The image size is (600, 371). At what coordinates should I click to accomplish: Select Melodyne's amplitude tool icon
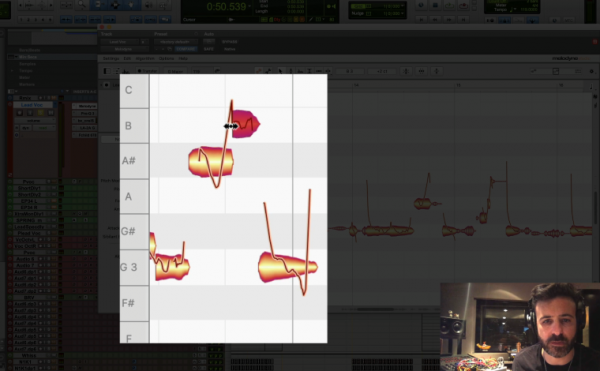(309, 71)
